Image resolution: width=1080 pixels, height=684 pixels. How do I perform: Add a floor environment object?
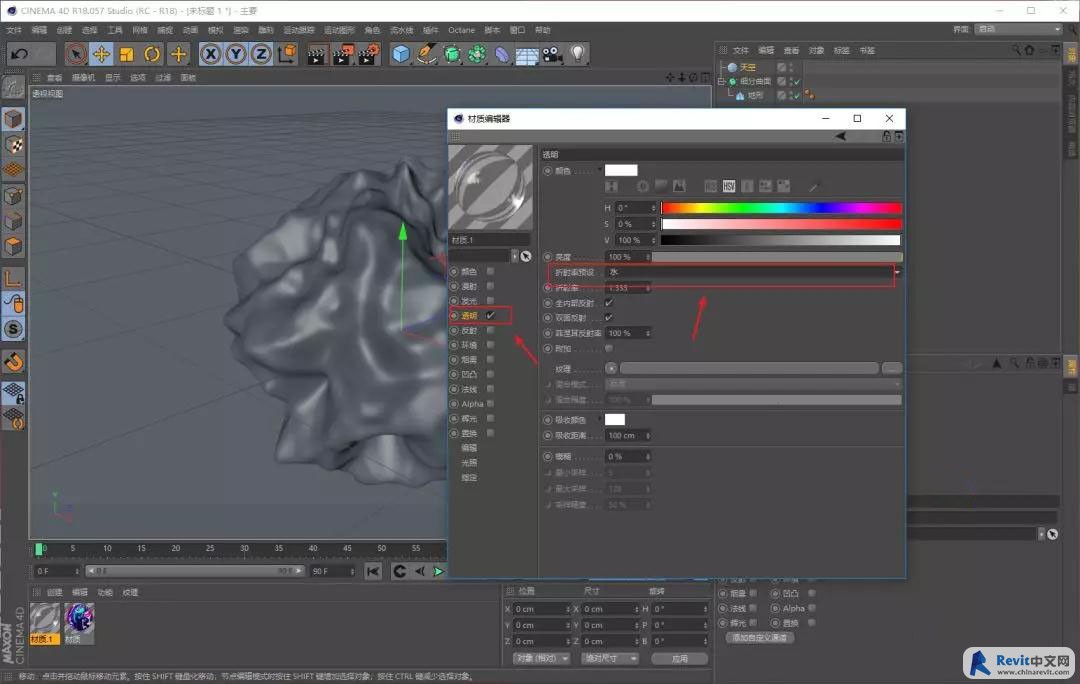coord(527,54)
